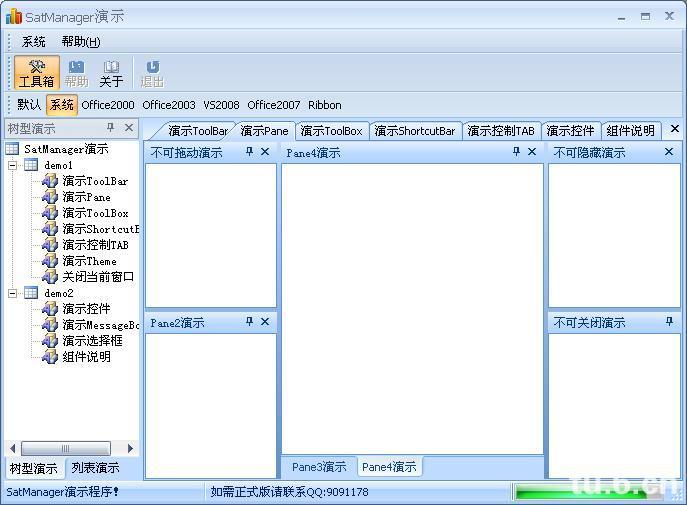Switch to the 演示ToolBox tab
This screenshot has height=505, width=687.
pyautogui.click(x=331, y=131)
